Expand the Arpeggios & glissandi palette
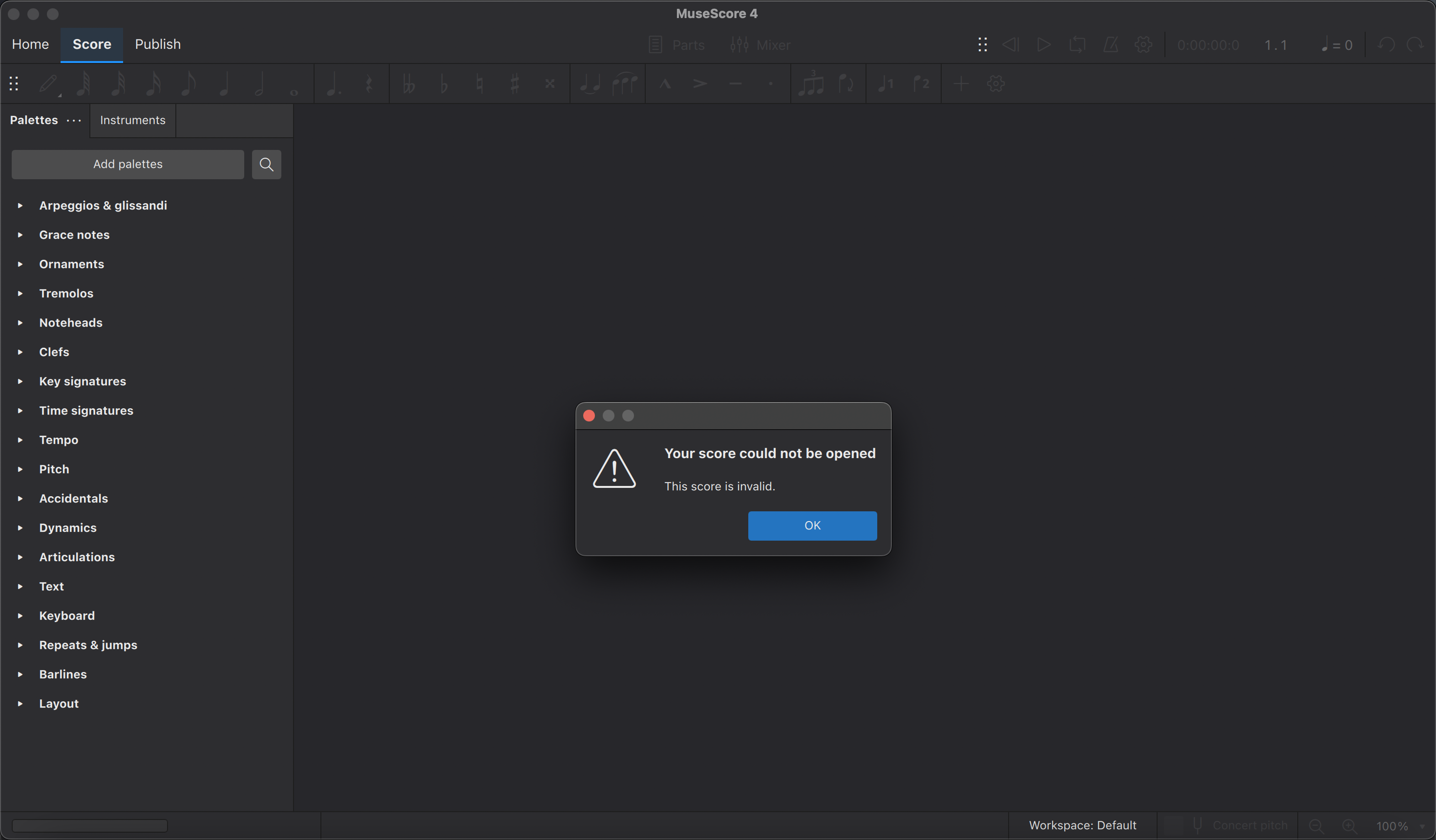 click(x=20, y=205)
